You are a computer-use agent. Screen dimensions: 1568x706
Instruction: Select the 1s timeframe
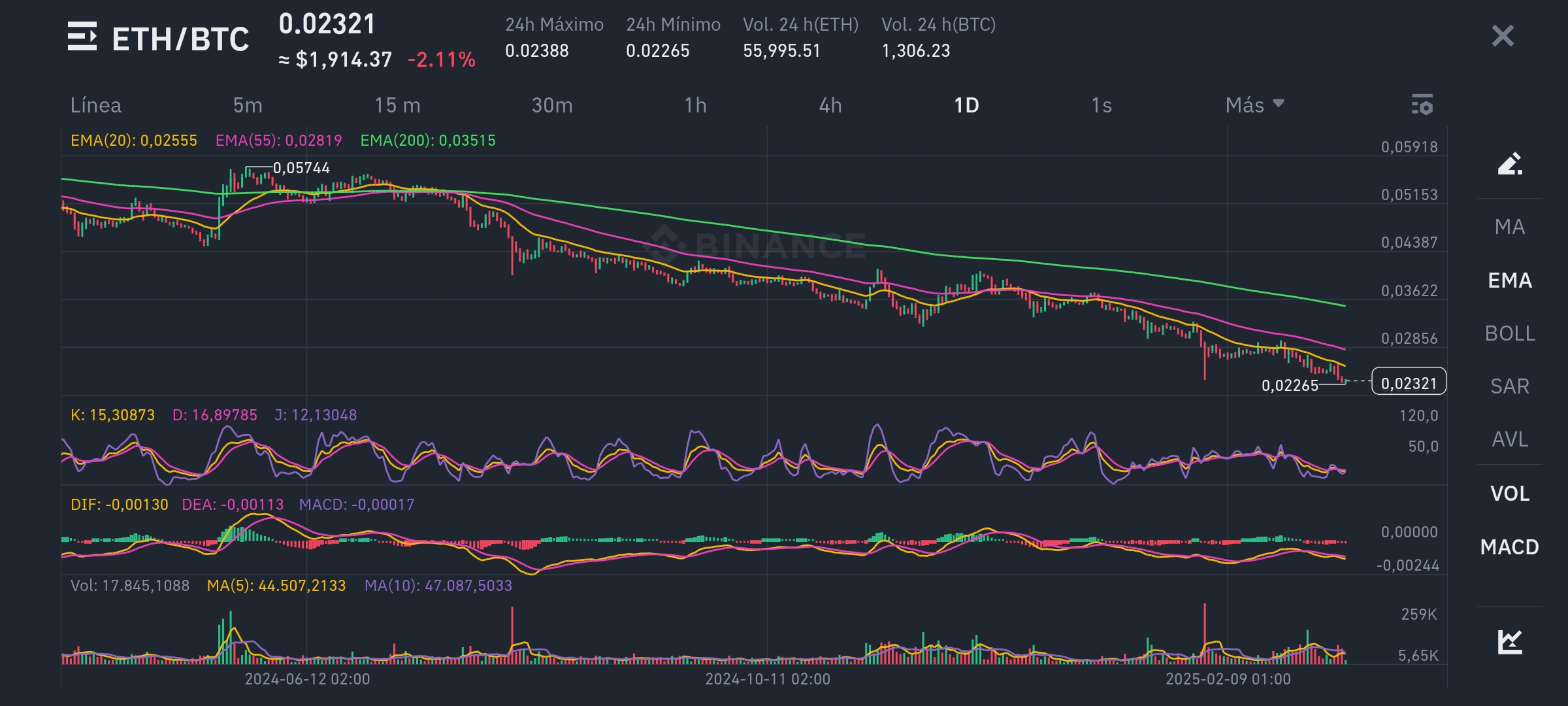pyautogui.click(x=1103, y=105)
